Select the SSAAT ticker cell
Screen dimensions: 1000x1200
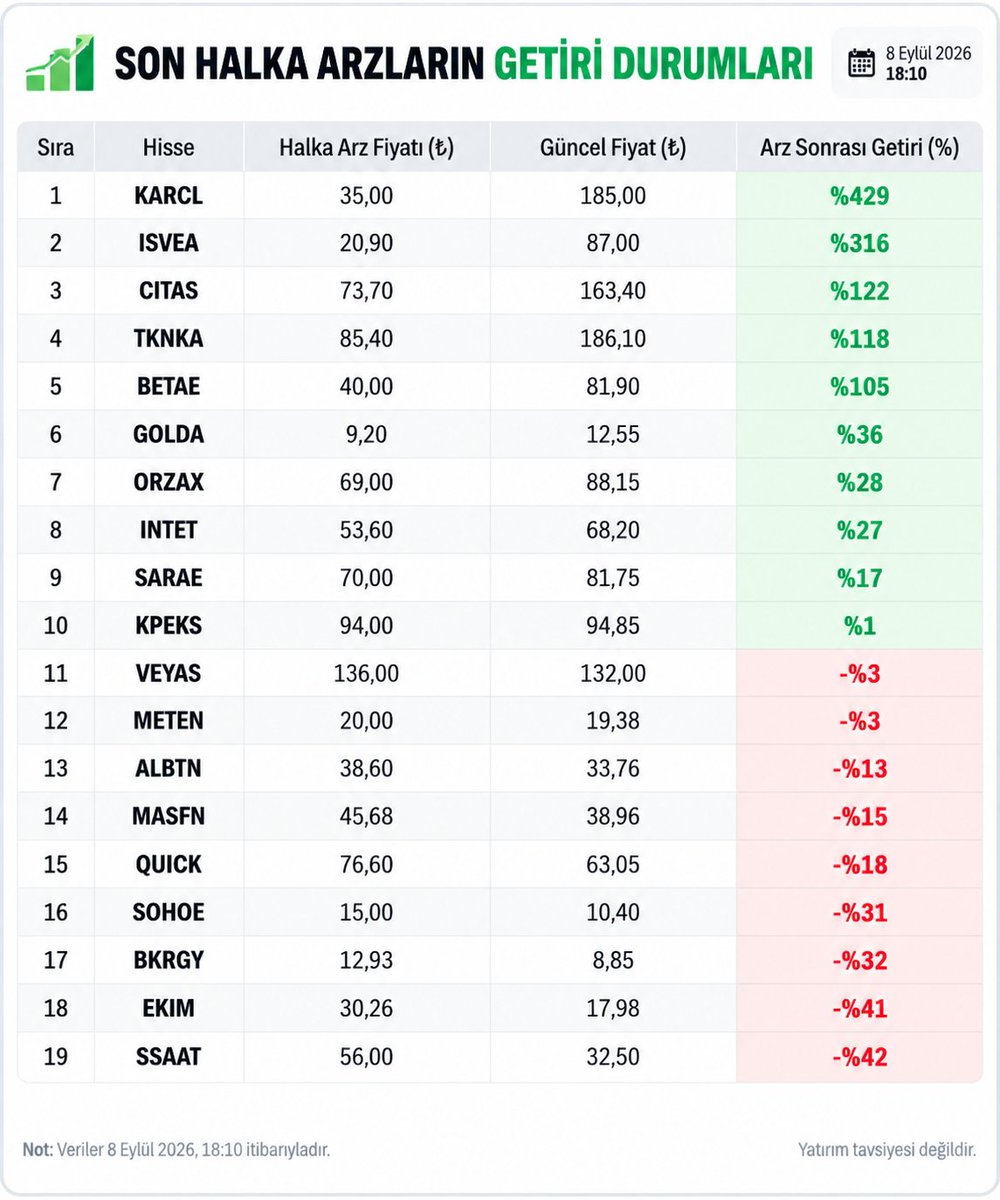click(x=168, y=1057)
